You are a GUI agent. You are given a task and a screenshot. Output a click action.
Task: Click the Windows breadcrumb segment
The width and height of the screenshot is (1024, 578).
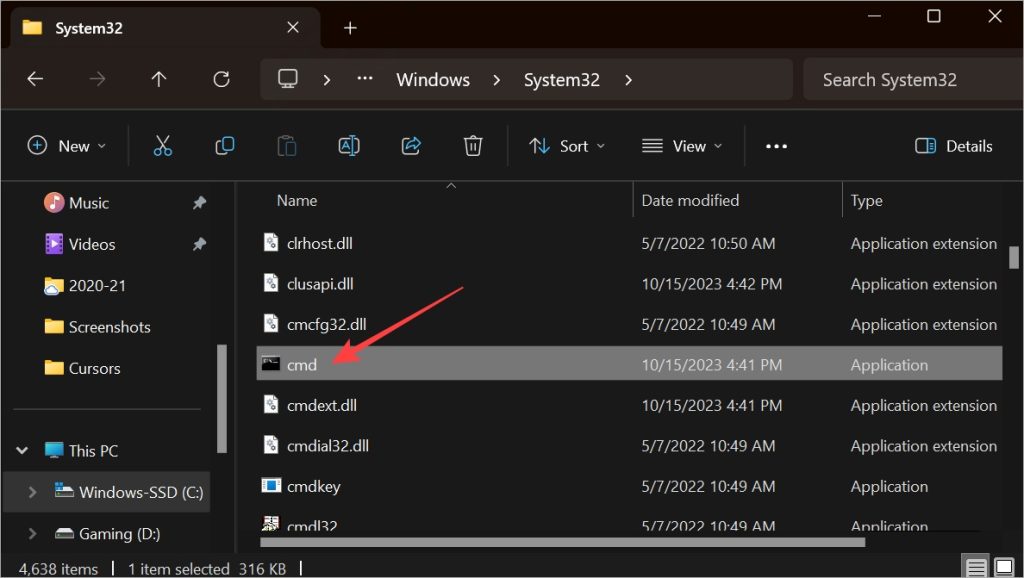click(x=433, y=80)
